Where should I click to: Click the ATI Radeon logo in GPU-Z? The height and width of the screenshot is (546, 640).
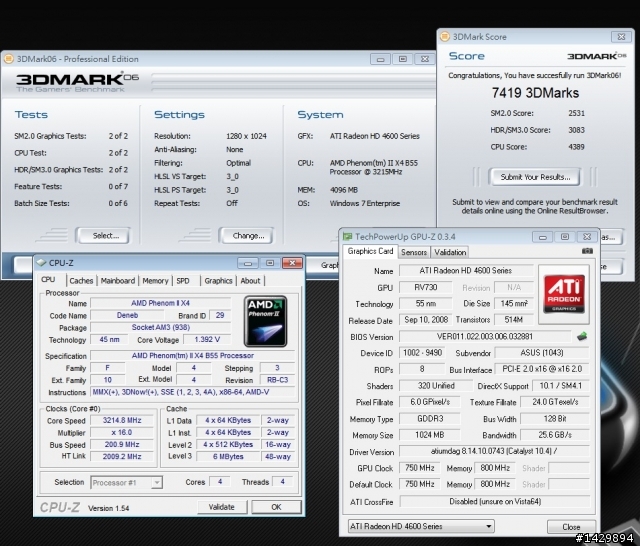(564, 294)
